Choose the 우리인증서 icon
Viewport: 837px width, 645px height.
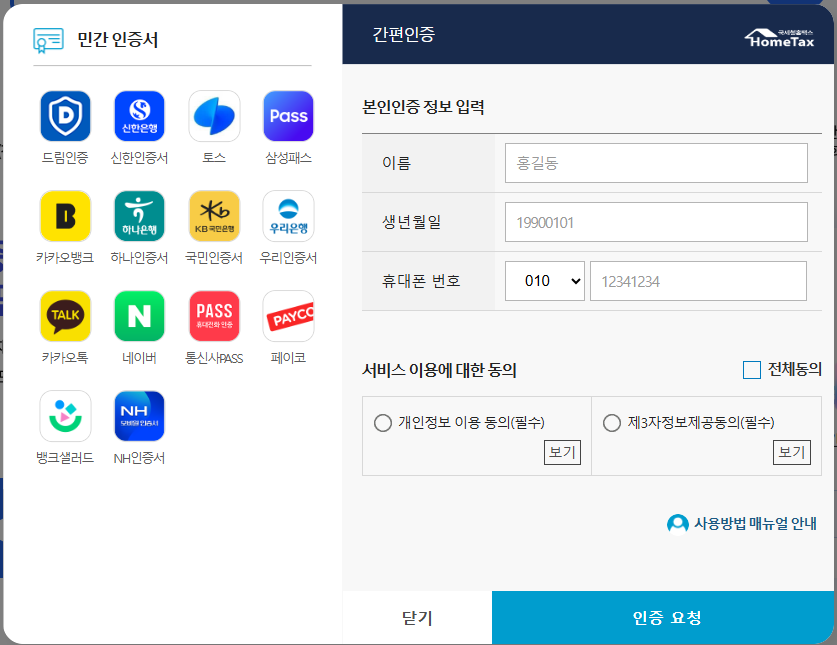click(288, 216)
